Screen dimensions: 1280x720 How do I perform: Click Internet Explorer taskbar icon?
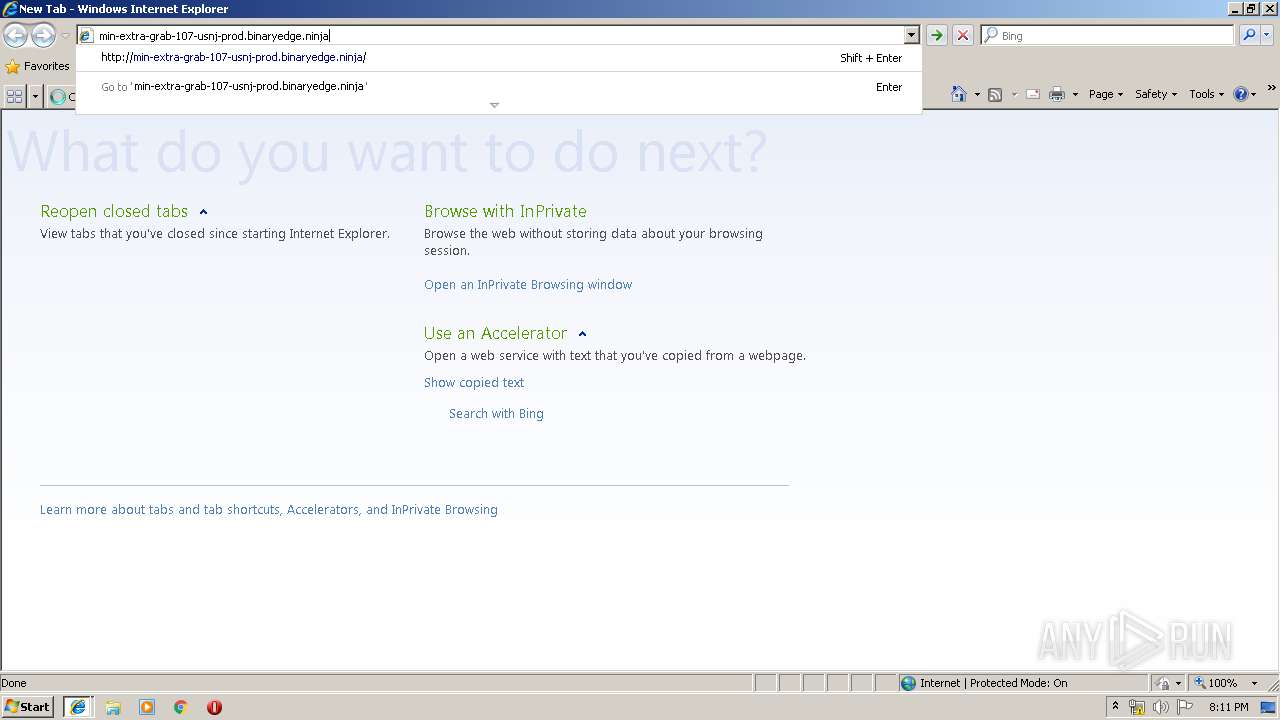tap(78, 707)
